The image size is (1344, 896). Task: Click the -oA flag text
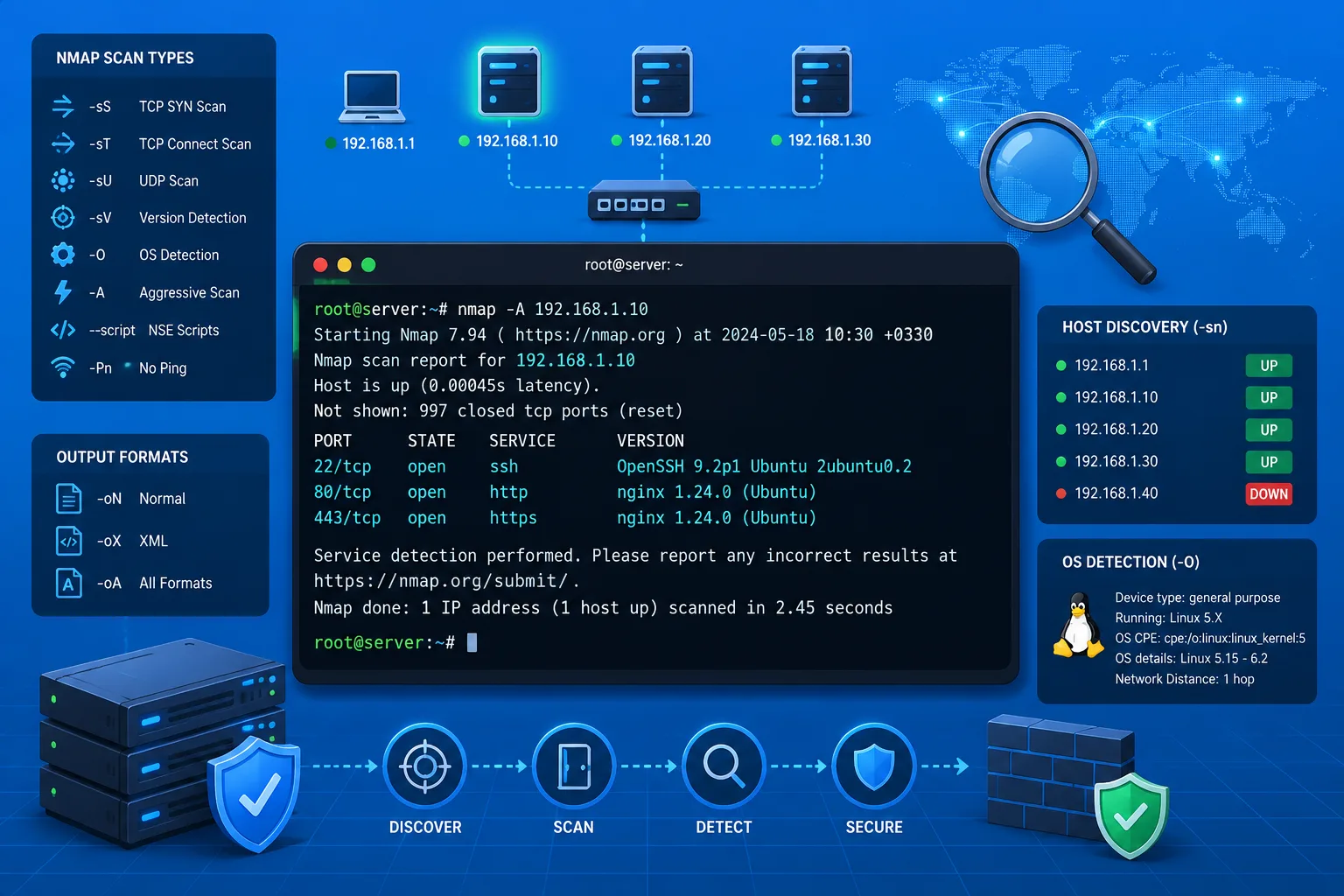(x=108, y=583)
